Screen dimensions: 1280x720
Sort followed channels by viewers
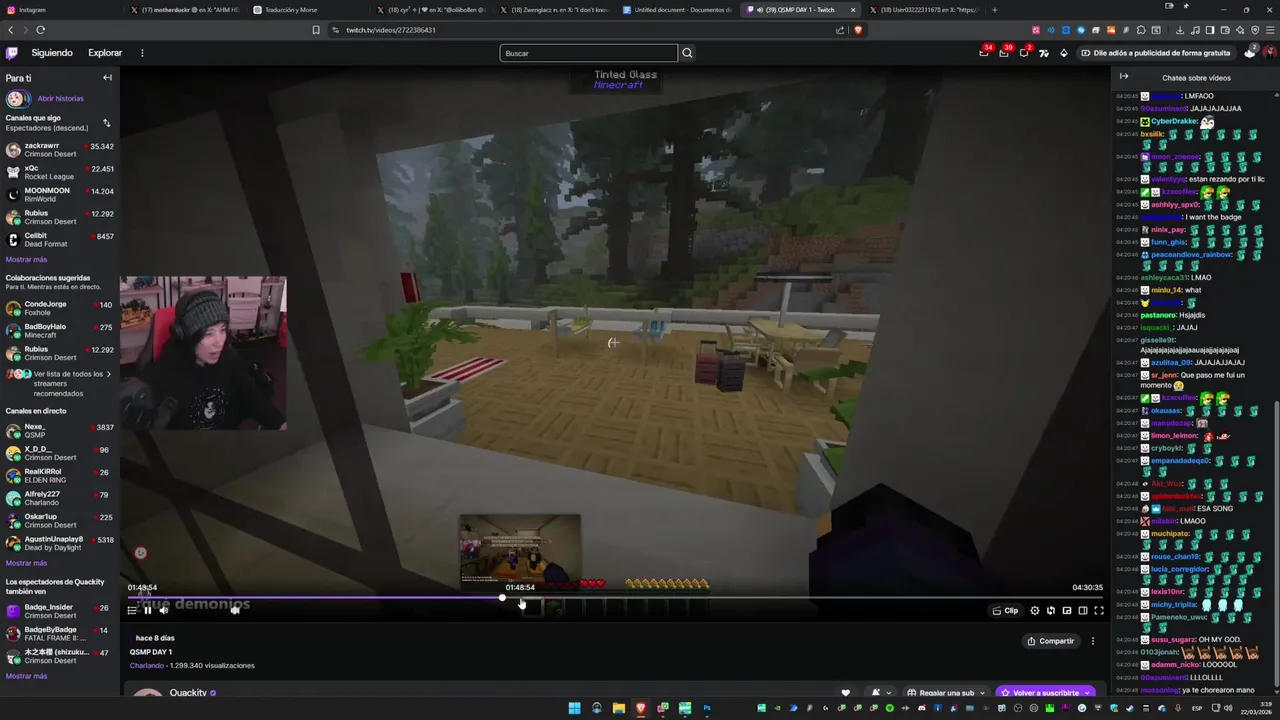click(106, 123)
